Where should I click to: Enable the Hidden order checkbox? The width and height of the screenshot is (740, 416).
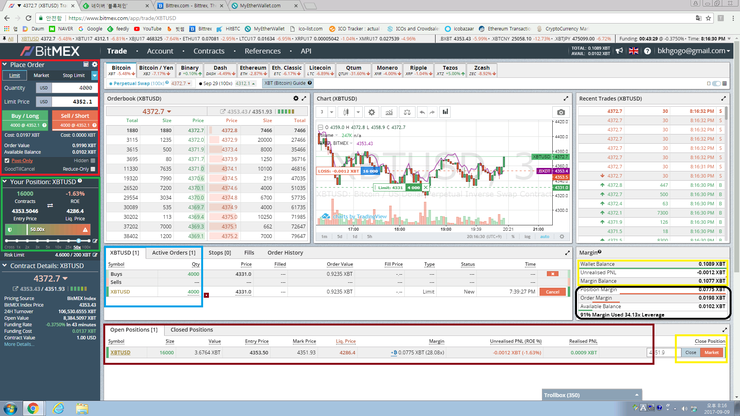point(93,161)
